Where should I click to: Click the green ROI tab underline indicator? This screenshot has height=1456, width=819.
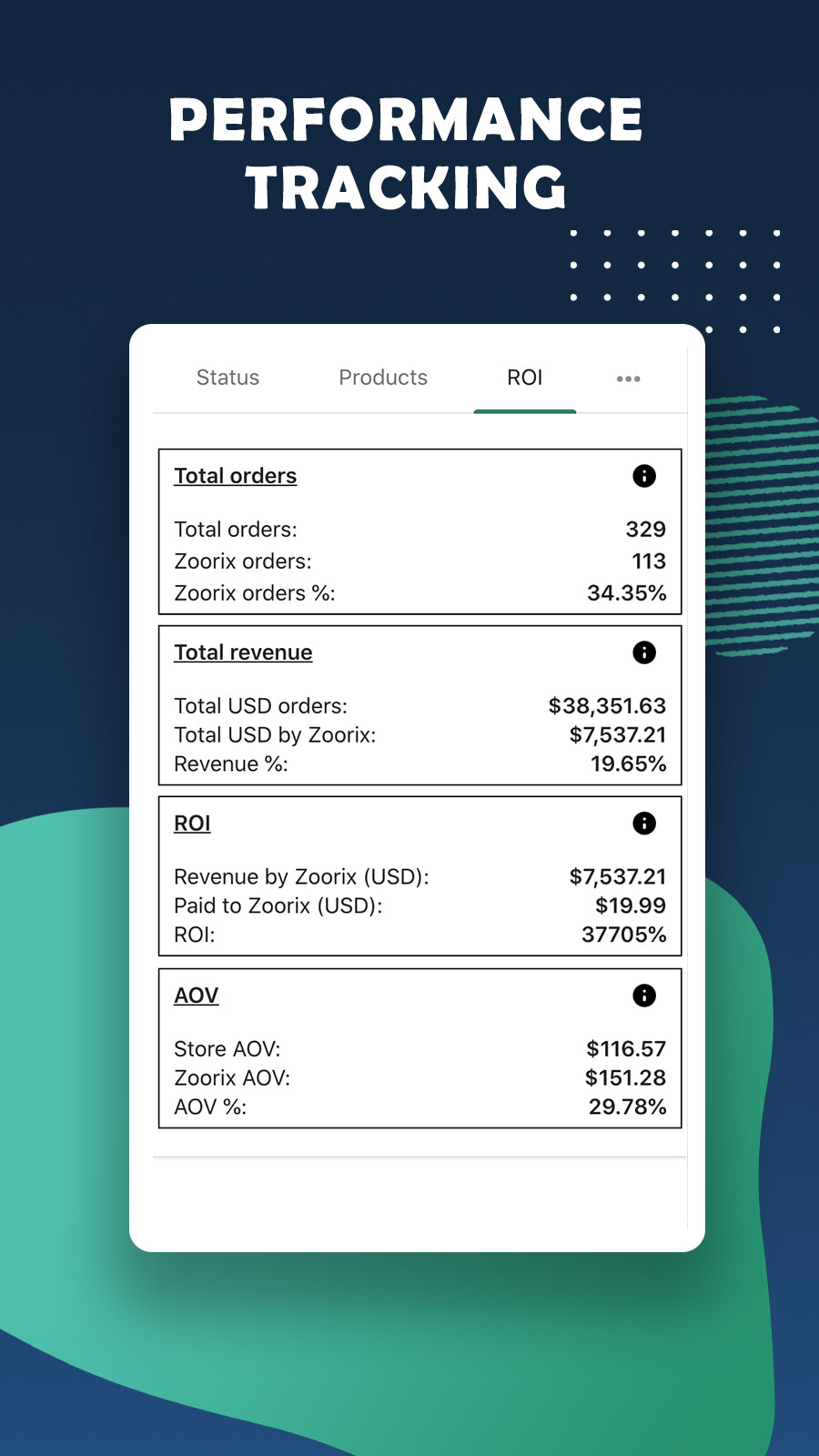coord(525,412)
